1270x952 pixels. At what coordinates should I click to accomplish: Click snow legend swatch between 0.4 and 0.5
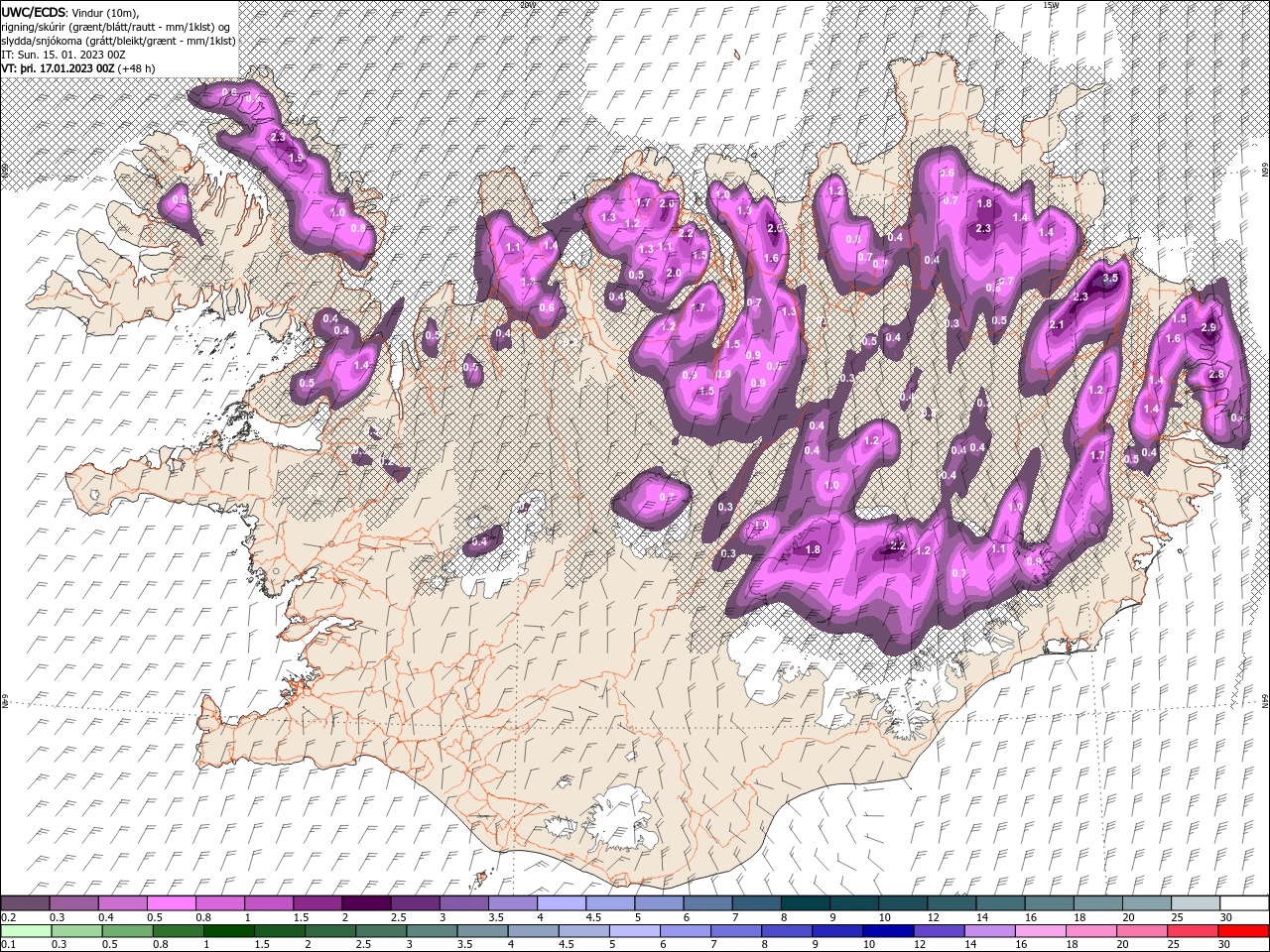[123, 903]
